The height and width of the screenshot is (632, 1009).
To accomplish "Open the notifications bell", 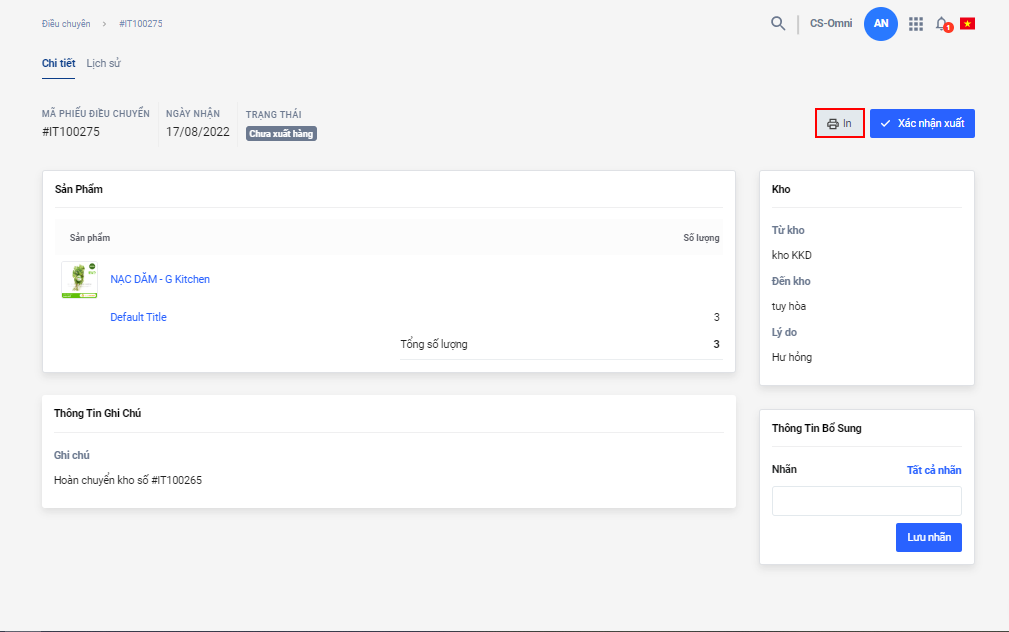I will [x=942, y=24].
